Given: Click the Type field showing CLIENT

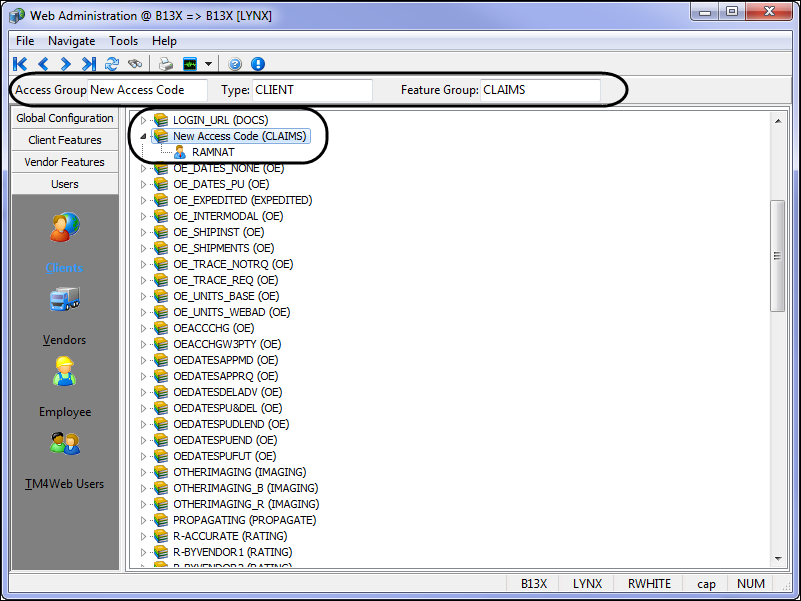Looking at the screenshot, I should (312, 90).
